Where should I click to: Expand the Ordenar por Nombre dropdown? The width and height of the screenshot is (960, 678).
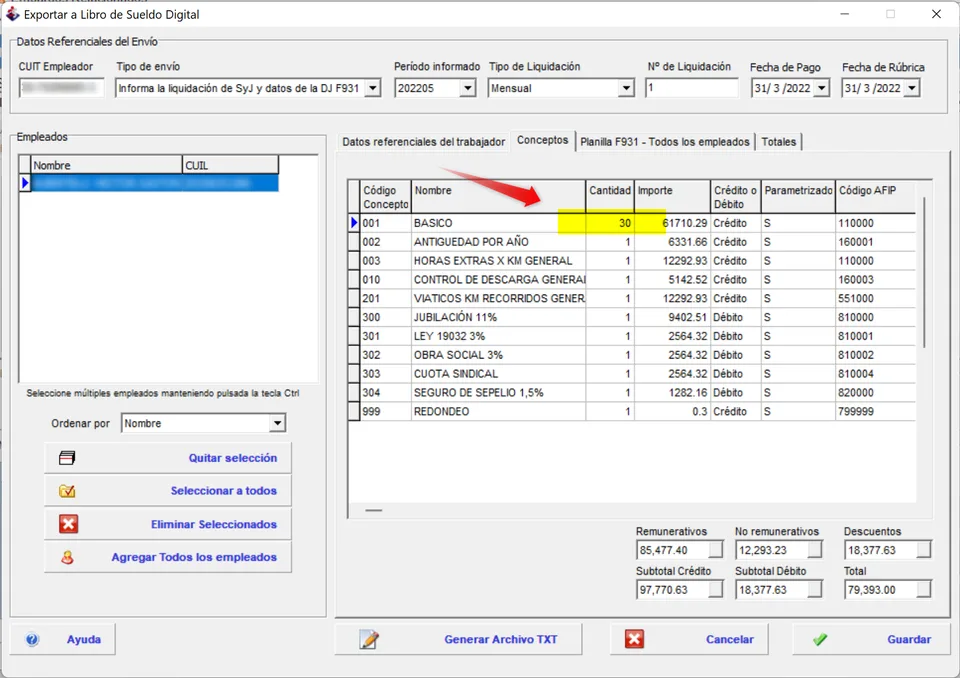[277, 423]
